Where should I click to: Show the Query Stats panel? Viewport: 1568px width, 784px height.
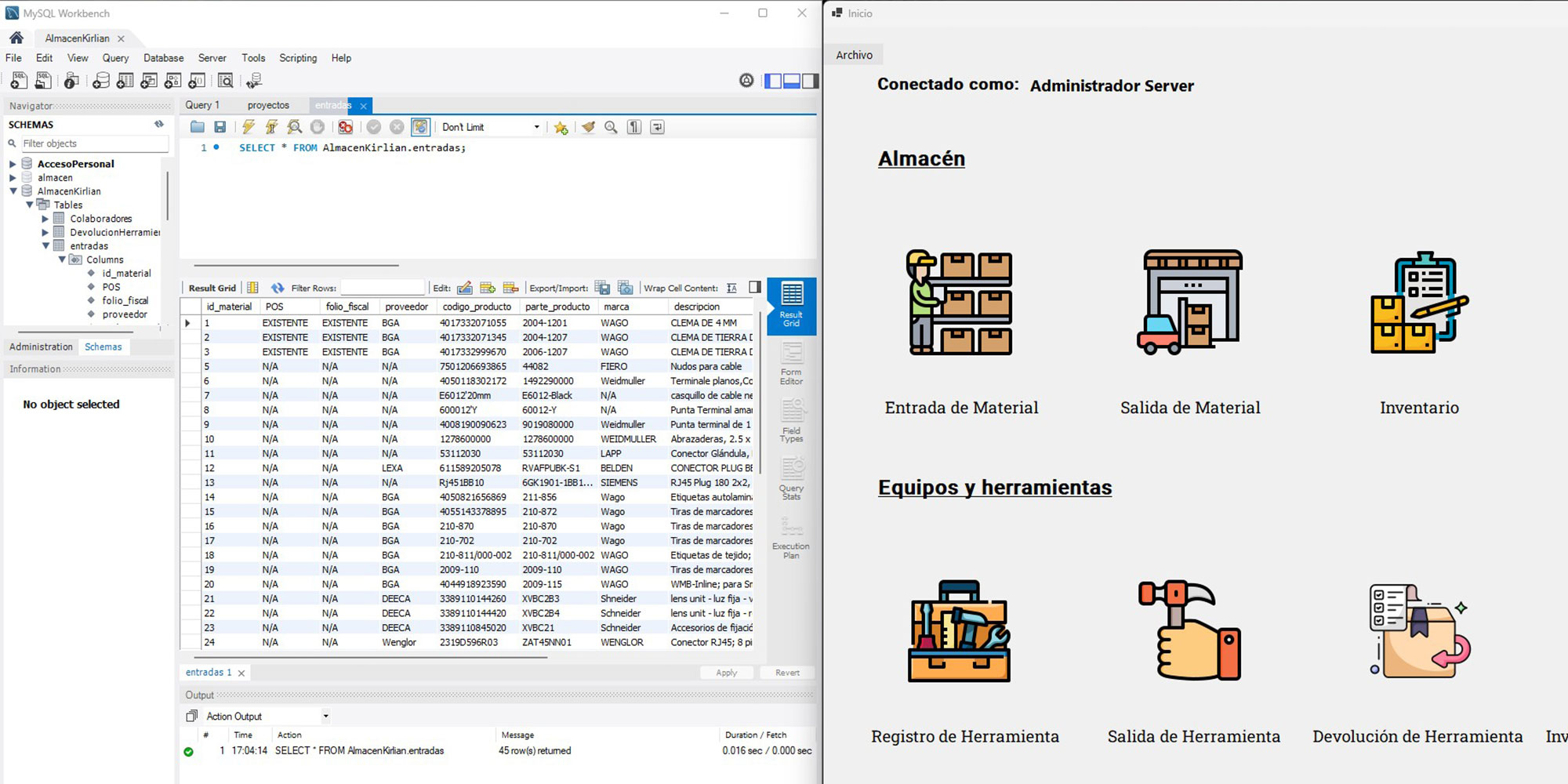pos(790,478)
